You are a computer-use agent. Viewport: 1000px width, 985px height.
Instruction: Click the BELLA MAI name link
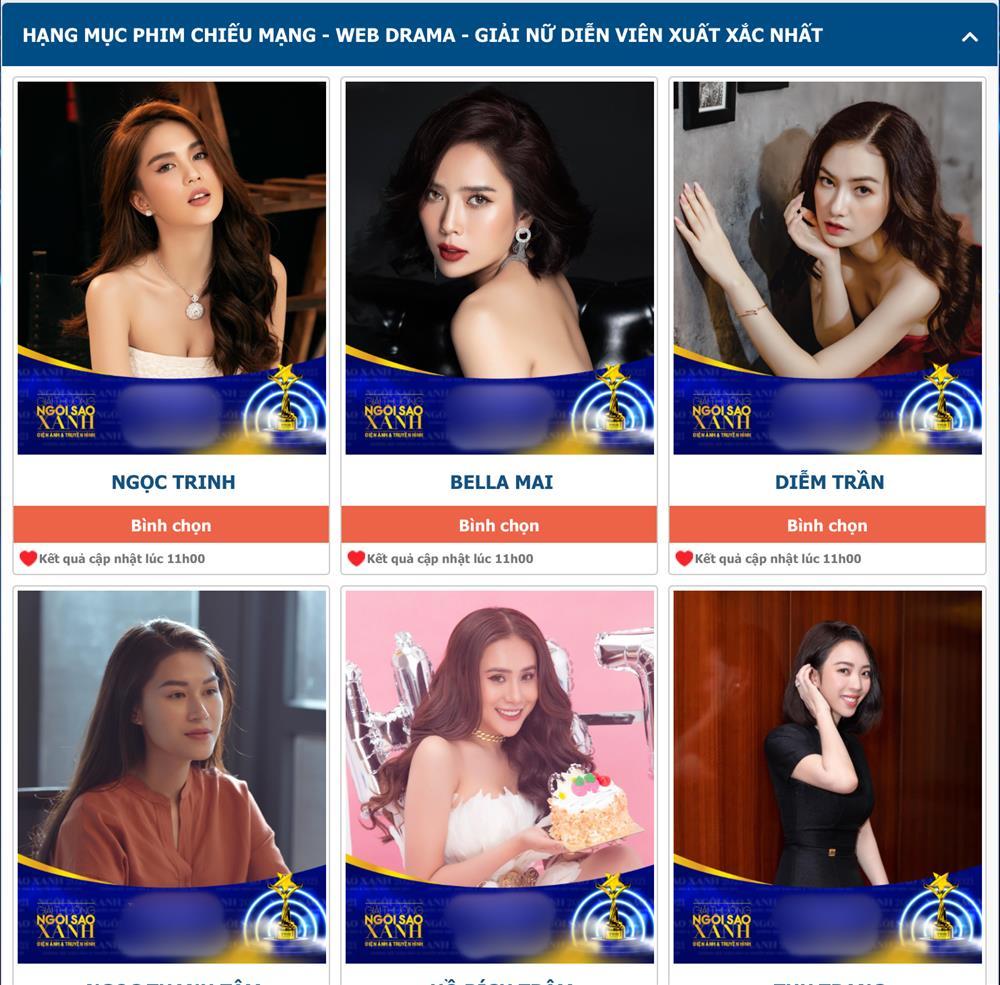tap(501, 482)
